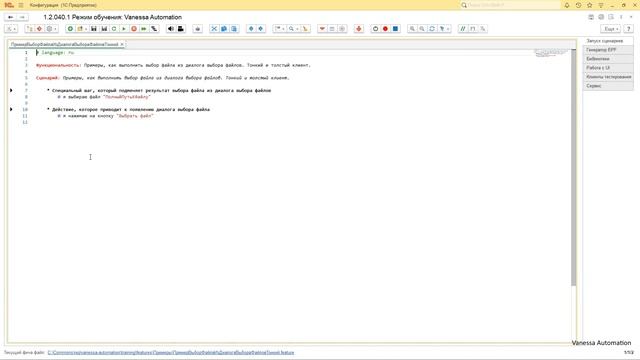Image resolution: width=640 pixels, height=360 pixels.
Task: Click the green fast-forward run icon
Action: click(144, 29)
